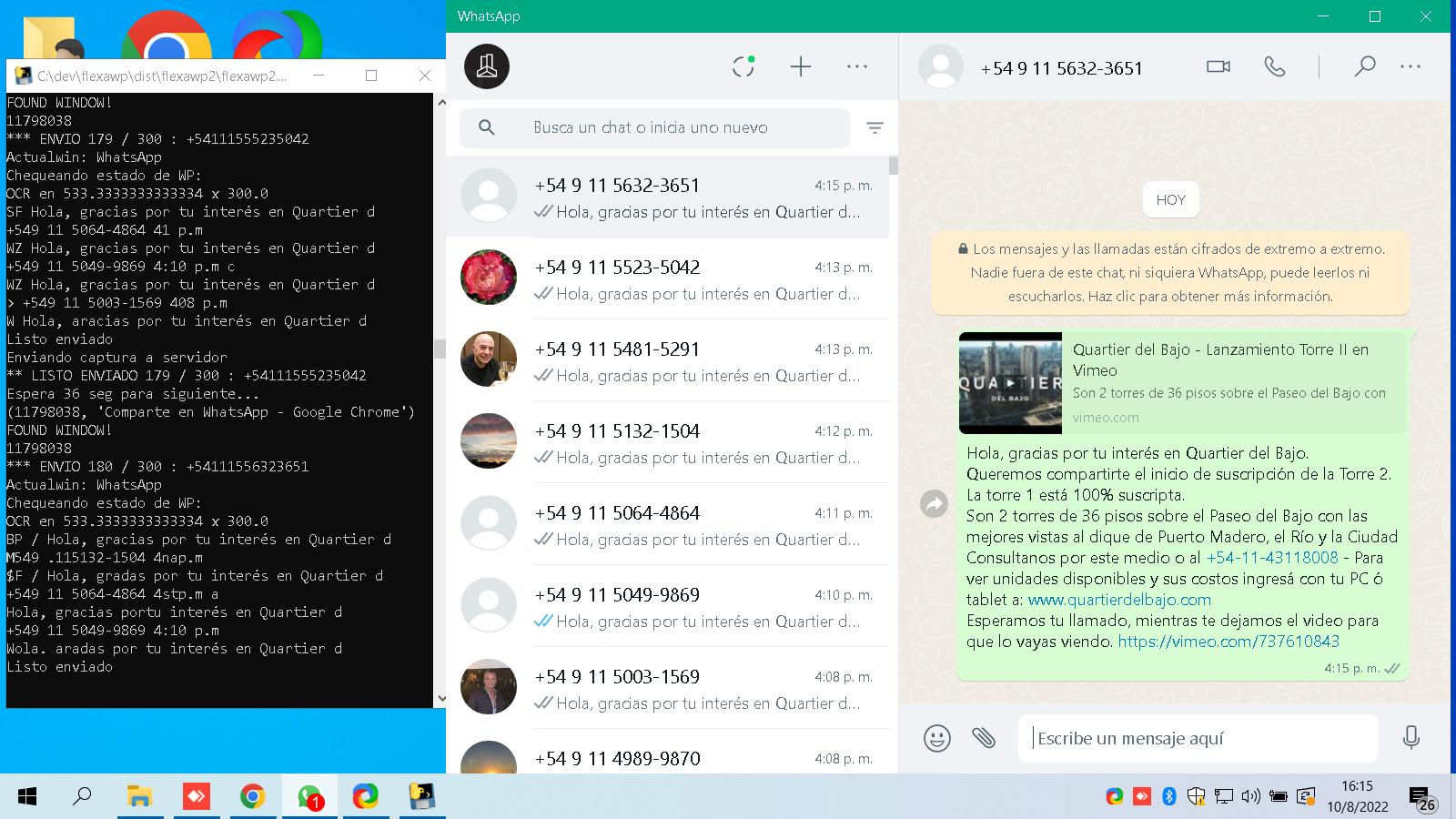The width and height of the screenshot is (1456, 819).
Task: Focus the 'Busca un chat o inicia uno nuevo' field
Action: tap(655, 127)
